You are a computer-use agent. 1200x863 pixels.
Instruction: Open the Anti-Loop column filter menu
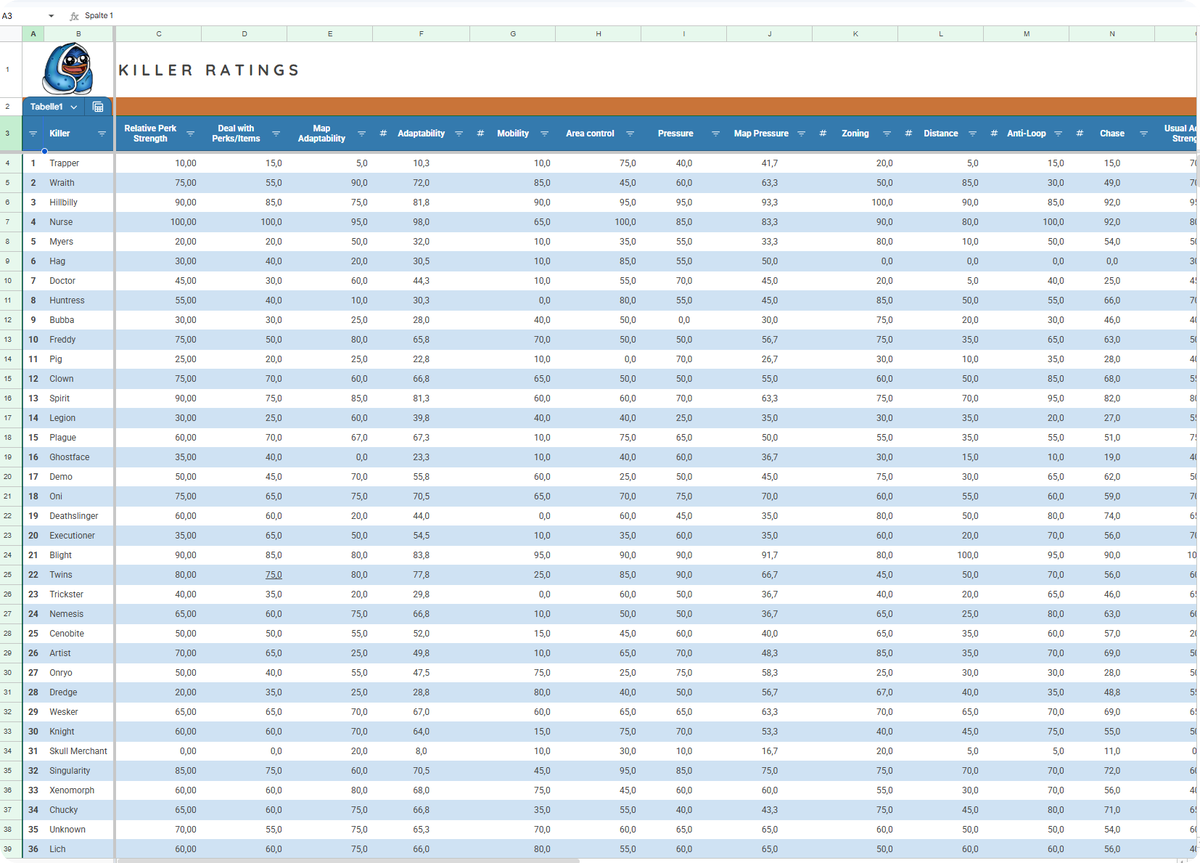click(1057, 133)
